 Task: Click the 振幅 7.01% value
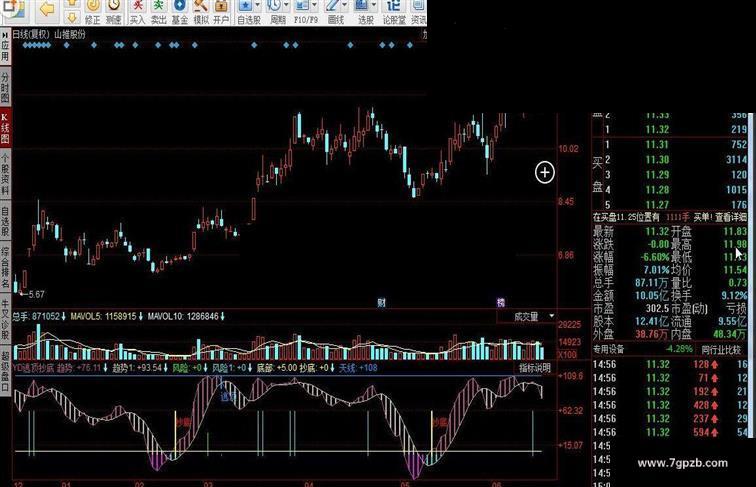[657, 270]
